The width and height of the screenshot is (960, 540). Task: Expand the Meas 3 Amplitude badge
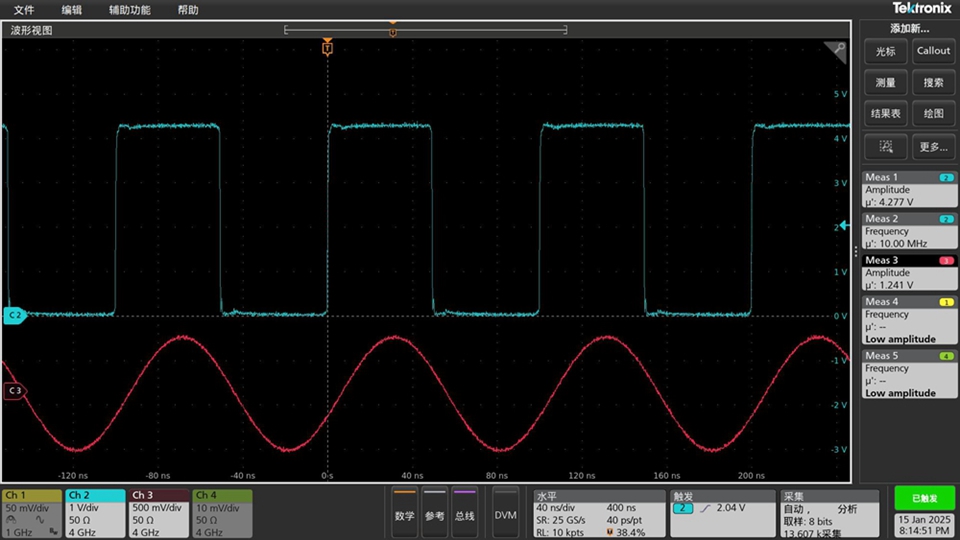coord(909,272)
